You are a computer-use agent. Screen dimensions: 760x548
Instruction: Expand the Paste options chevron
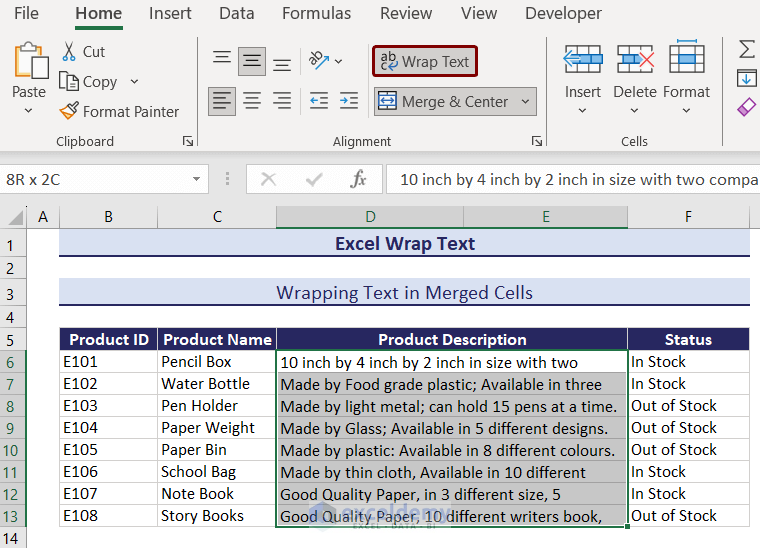(x=29, y=111)
